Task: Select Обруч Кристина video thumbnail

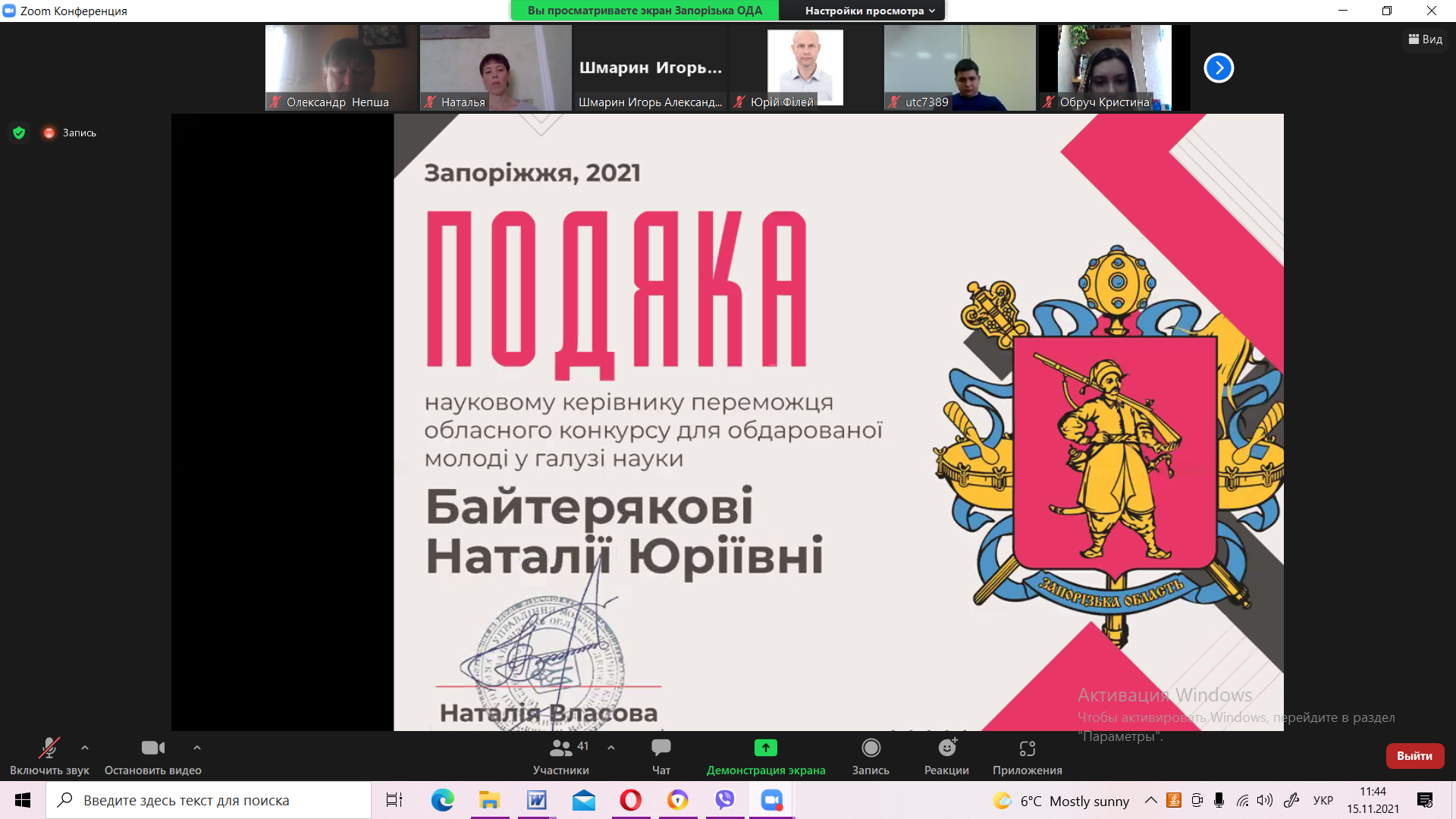Action: [x=1113, y=68]
